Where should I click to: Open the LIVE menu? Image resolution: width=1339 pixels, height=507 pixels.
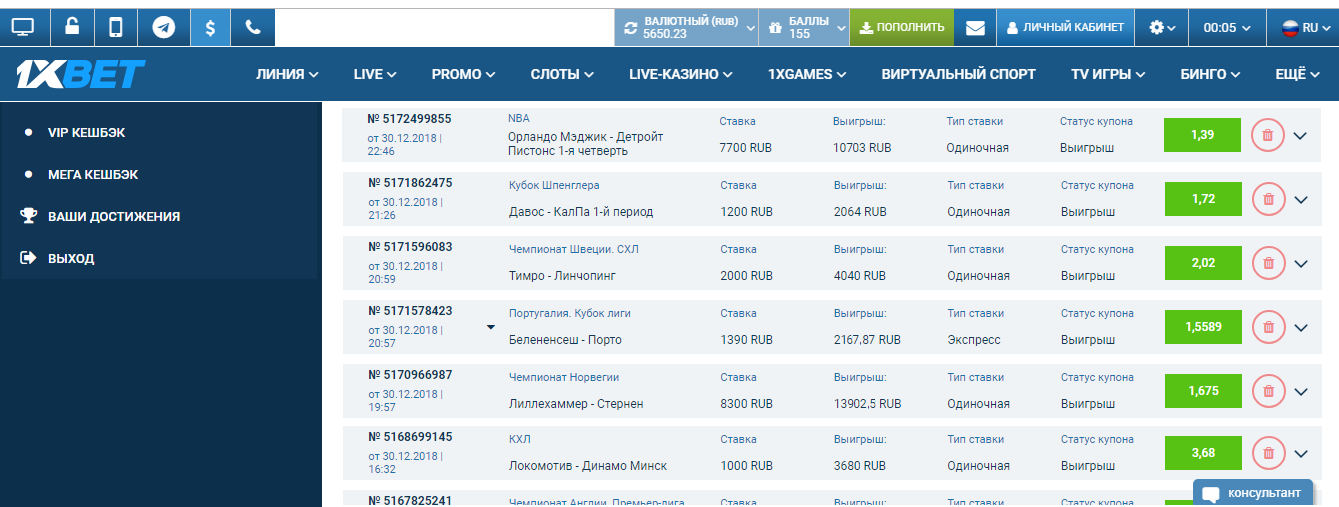pos(375,74)
